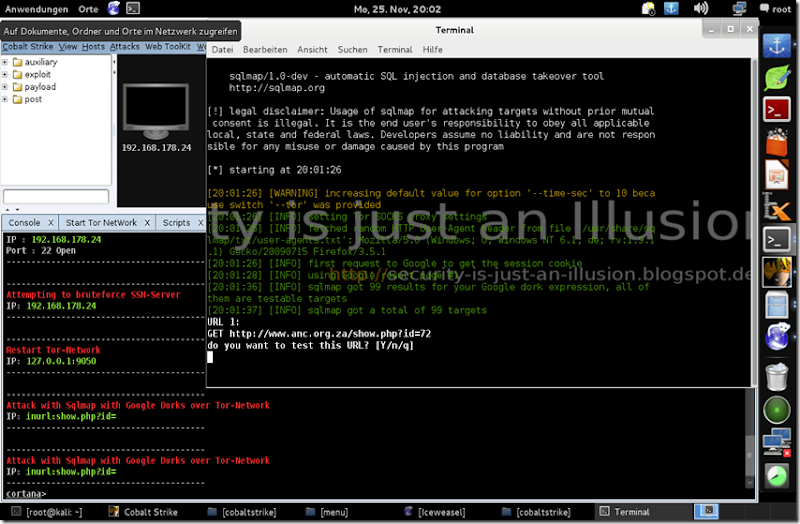Open the Attacks menu
Screen dimensions: 800x524
(x=124, y=46)
